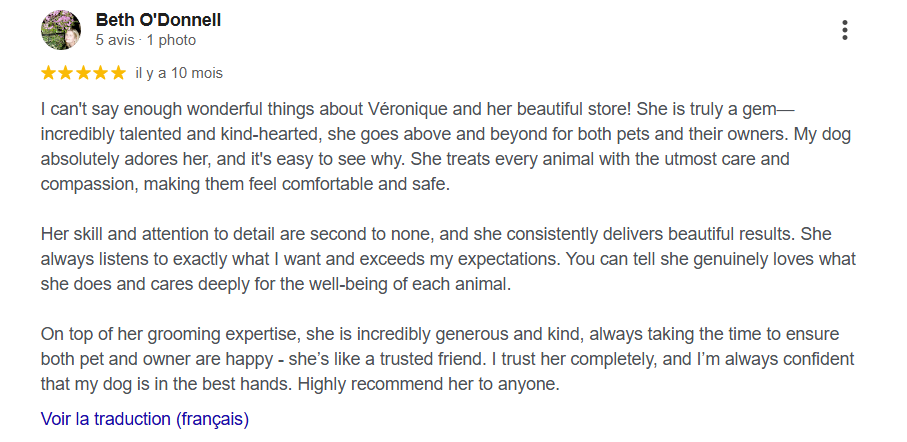Click the paragraph starting 'On top of her grooming'
This screenshot has height=442, width=907.
point(448,359)
